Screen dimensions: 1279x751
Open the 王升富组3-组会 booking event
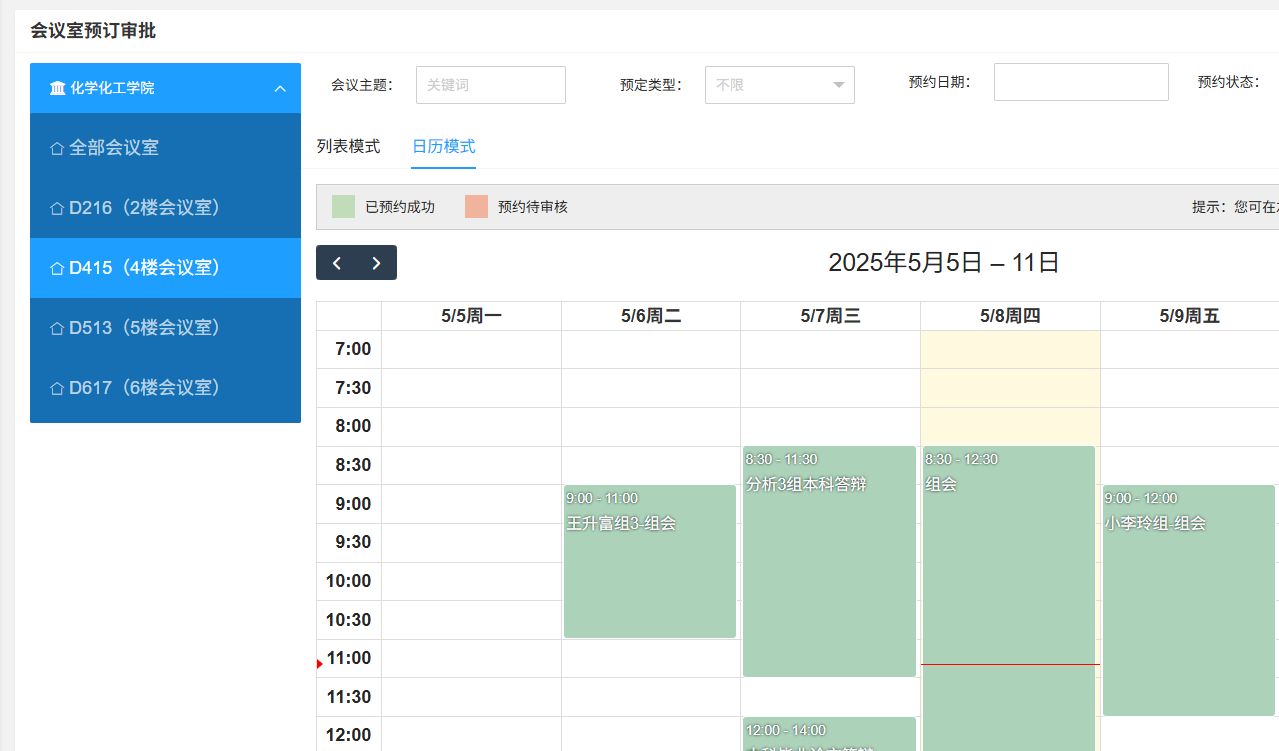(x=650, y=561)
